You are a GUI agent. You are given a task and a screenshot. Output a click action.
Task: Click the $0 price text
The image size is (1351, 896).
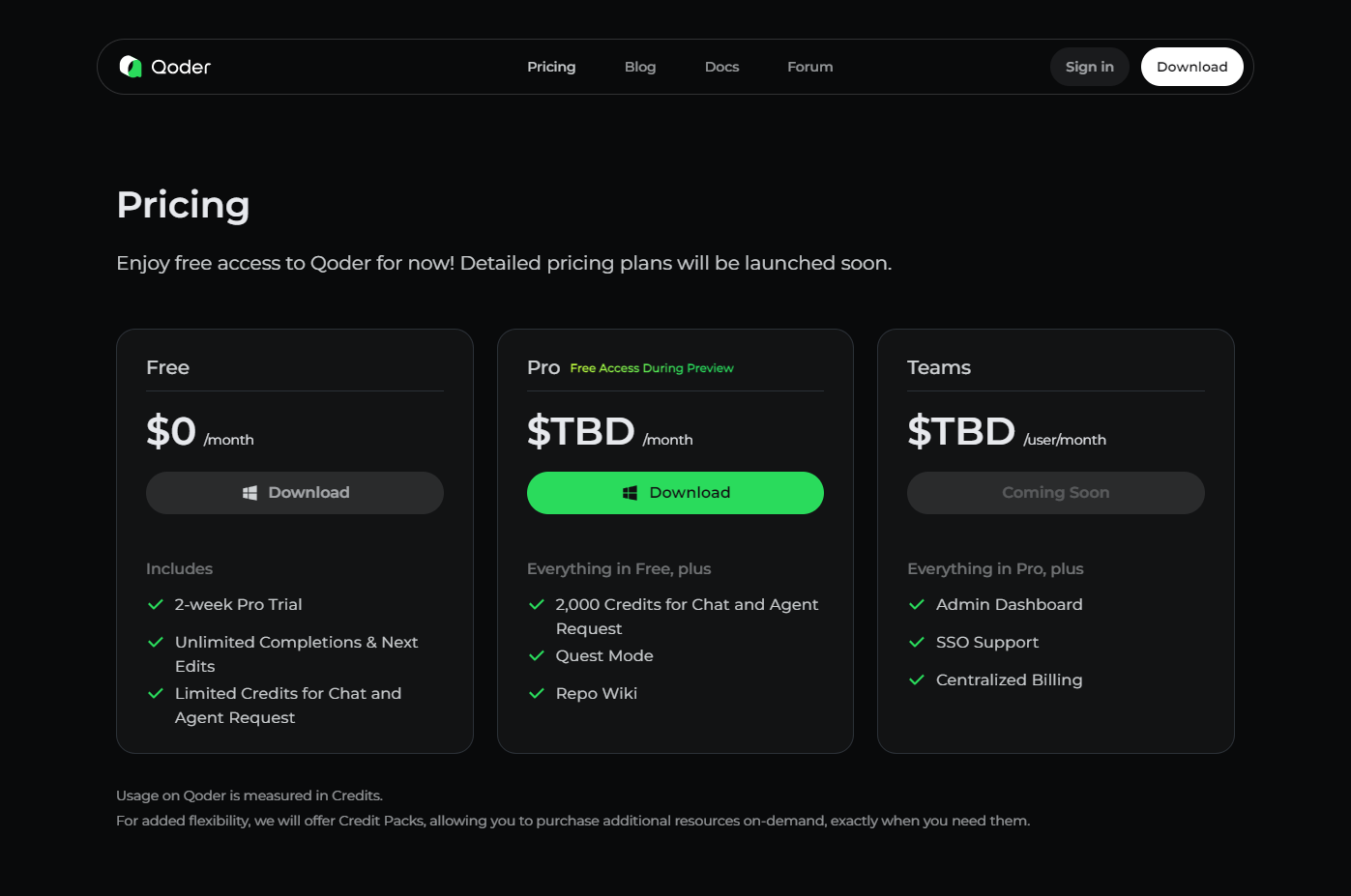tap(171, 431)
